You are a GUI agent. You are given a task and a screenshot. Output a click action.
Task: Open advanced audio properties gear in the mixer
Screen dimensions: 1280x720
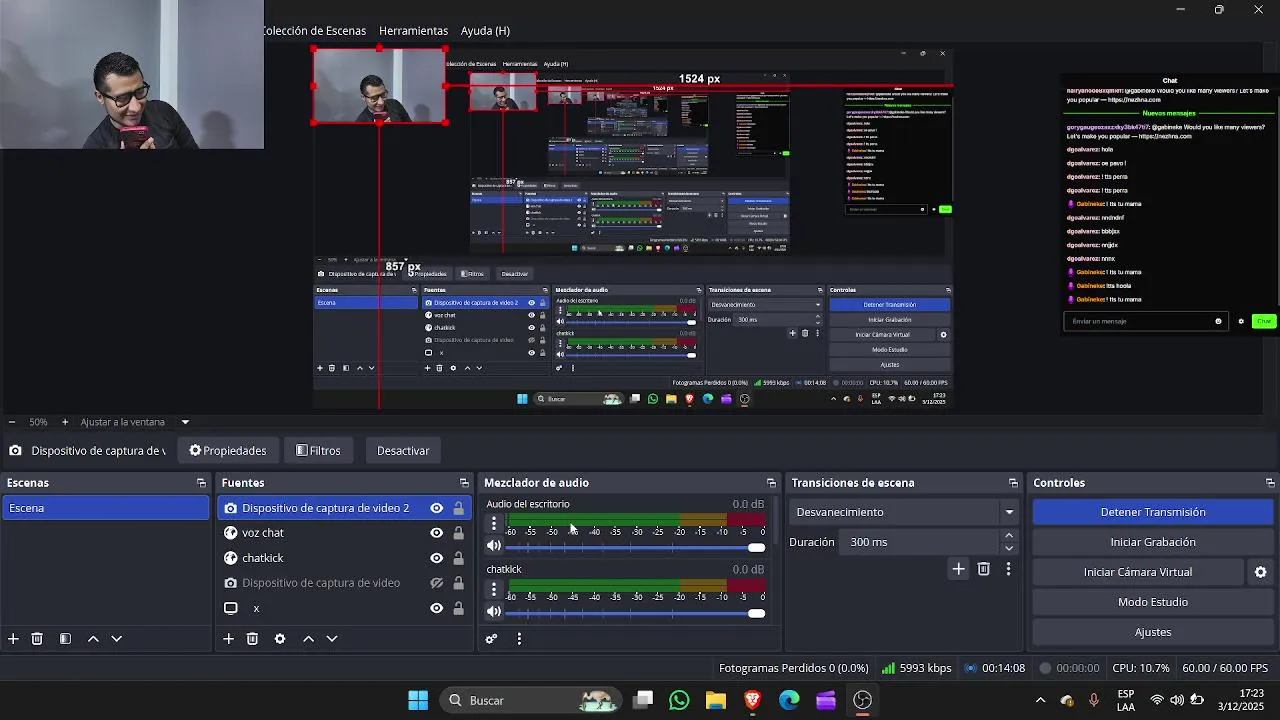coord(491,639)
